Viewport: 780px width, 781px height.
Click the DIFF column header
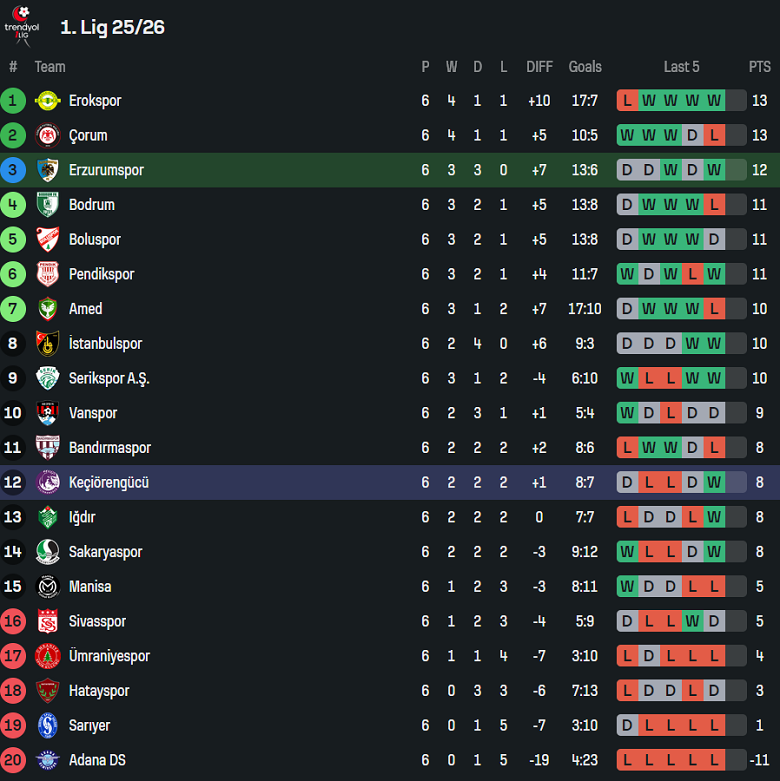(x=539, y=67)
